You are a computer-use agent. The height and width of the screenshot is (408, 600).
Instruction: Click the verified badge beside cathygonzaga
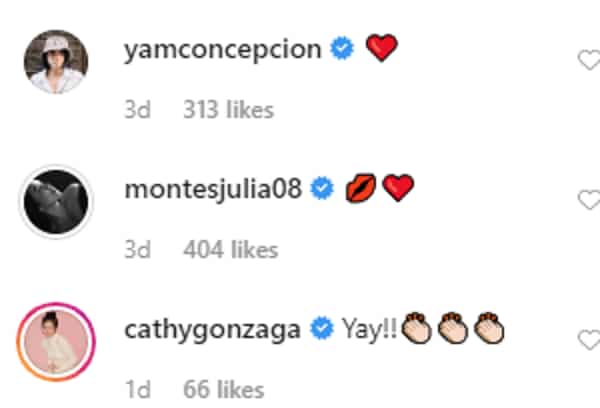point(322,328)
